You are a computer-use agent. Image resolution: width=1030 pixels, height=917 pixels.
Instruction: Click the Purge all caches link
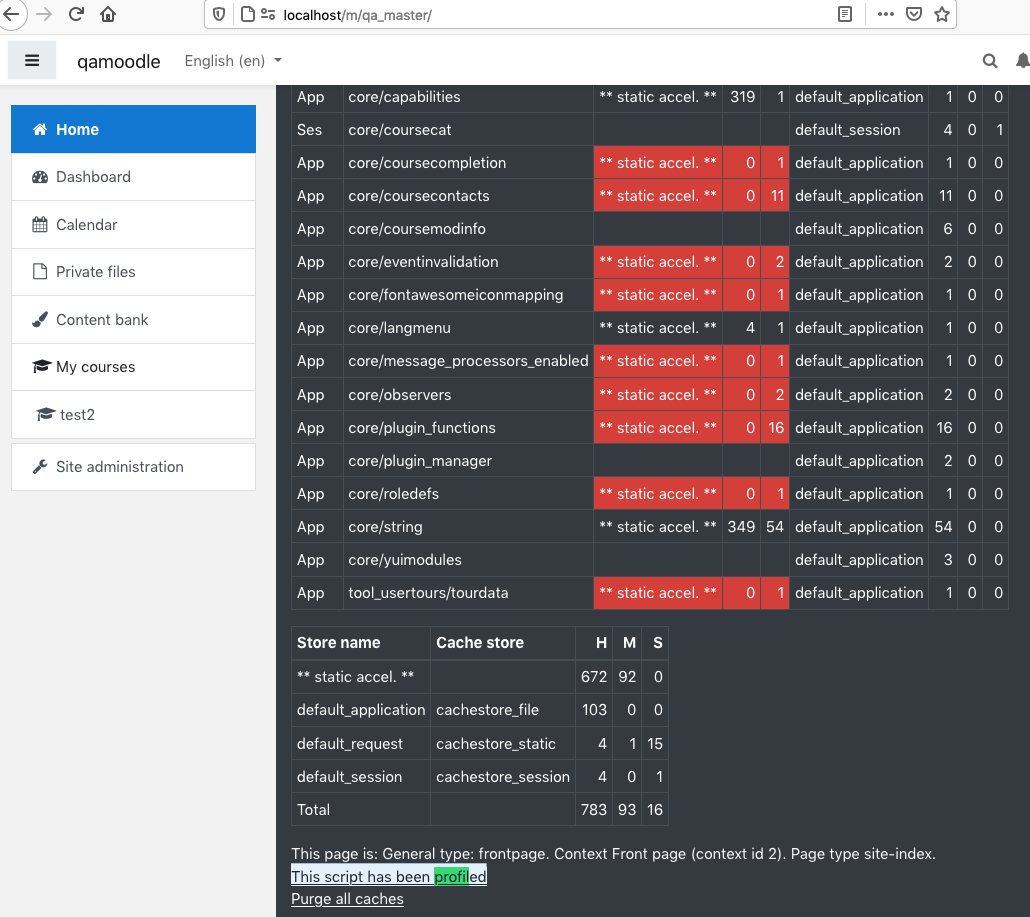point(347,899)
